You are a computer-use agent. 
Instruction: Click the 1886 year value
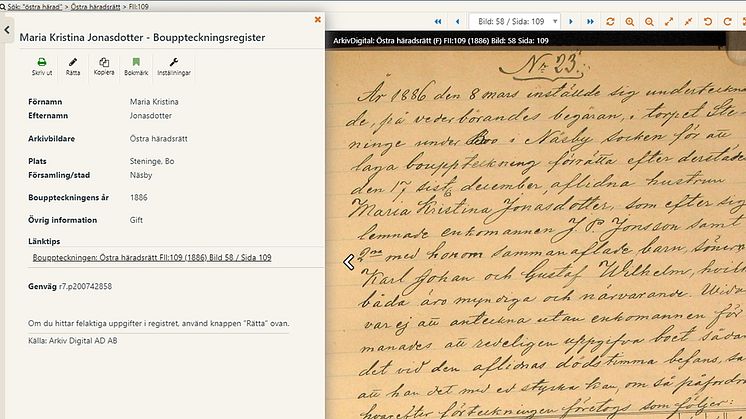138,197
